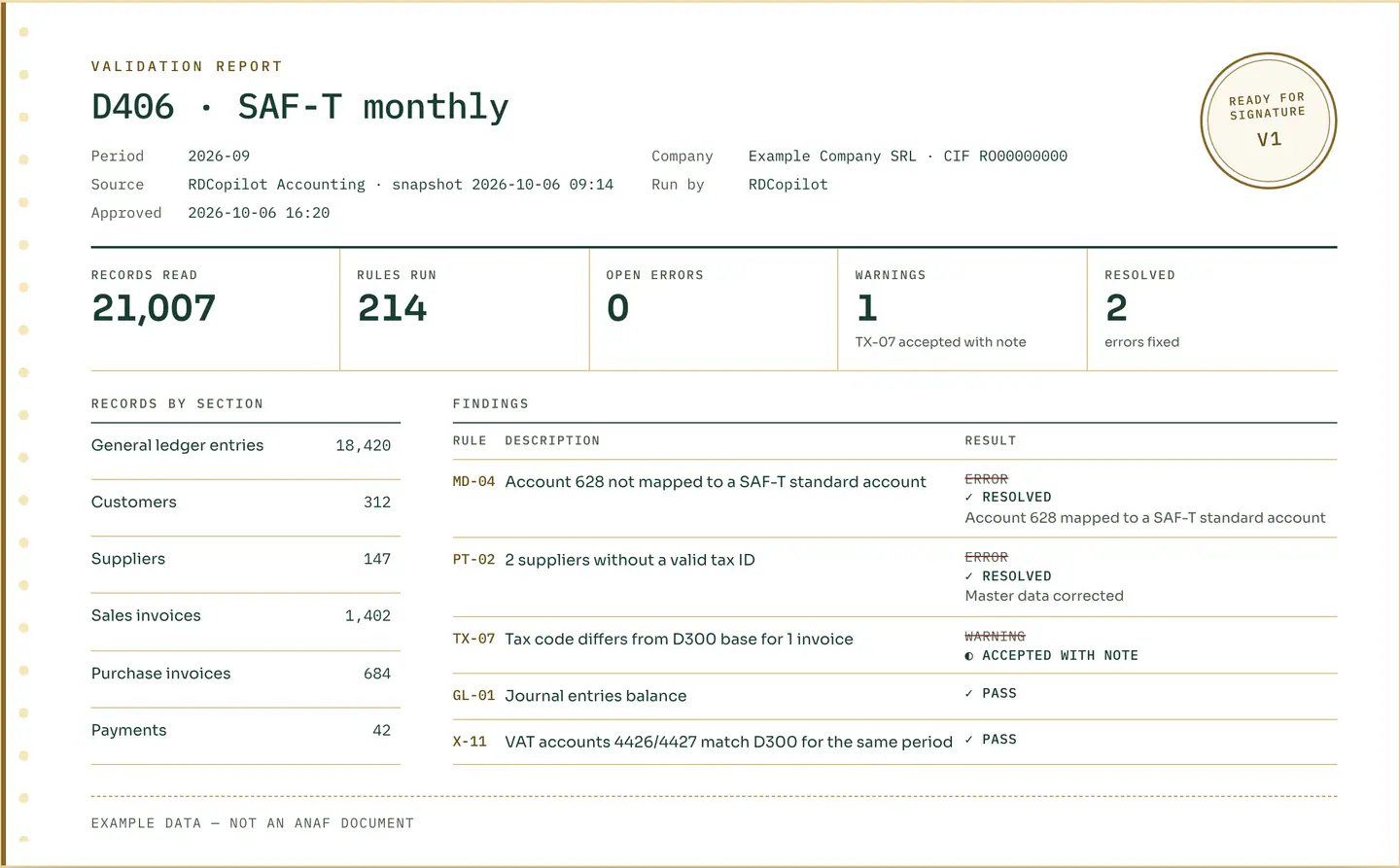
Task: Click the Records Read count 21,007
Action: click(x=154, y=308)
